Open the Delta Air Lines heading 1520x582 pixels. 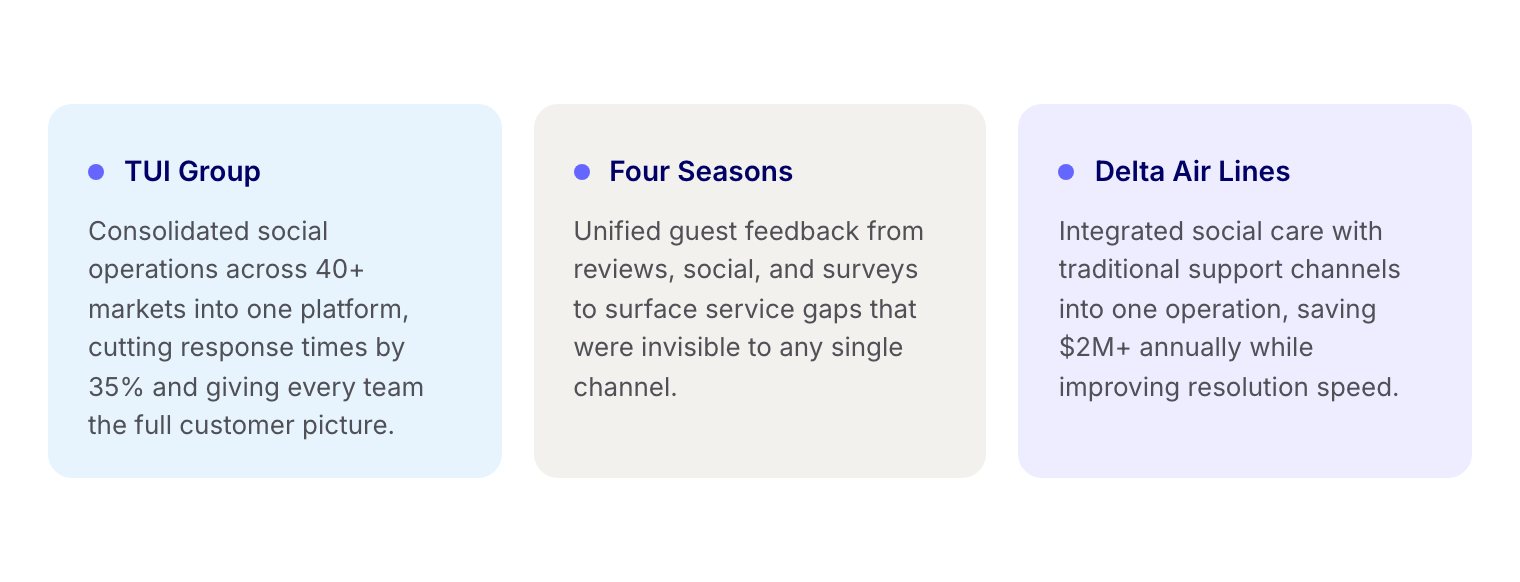tap(1191, 172)
